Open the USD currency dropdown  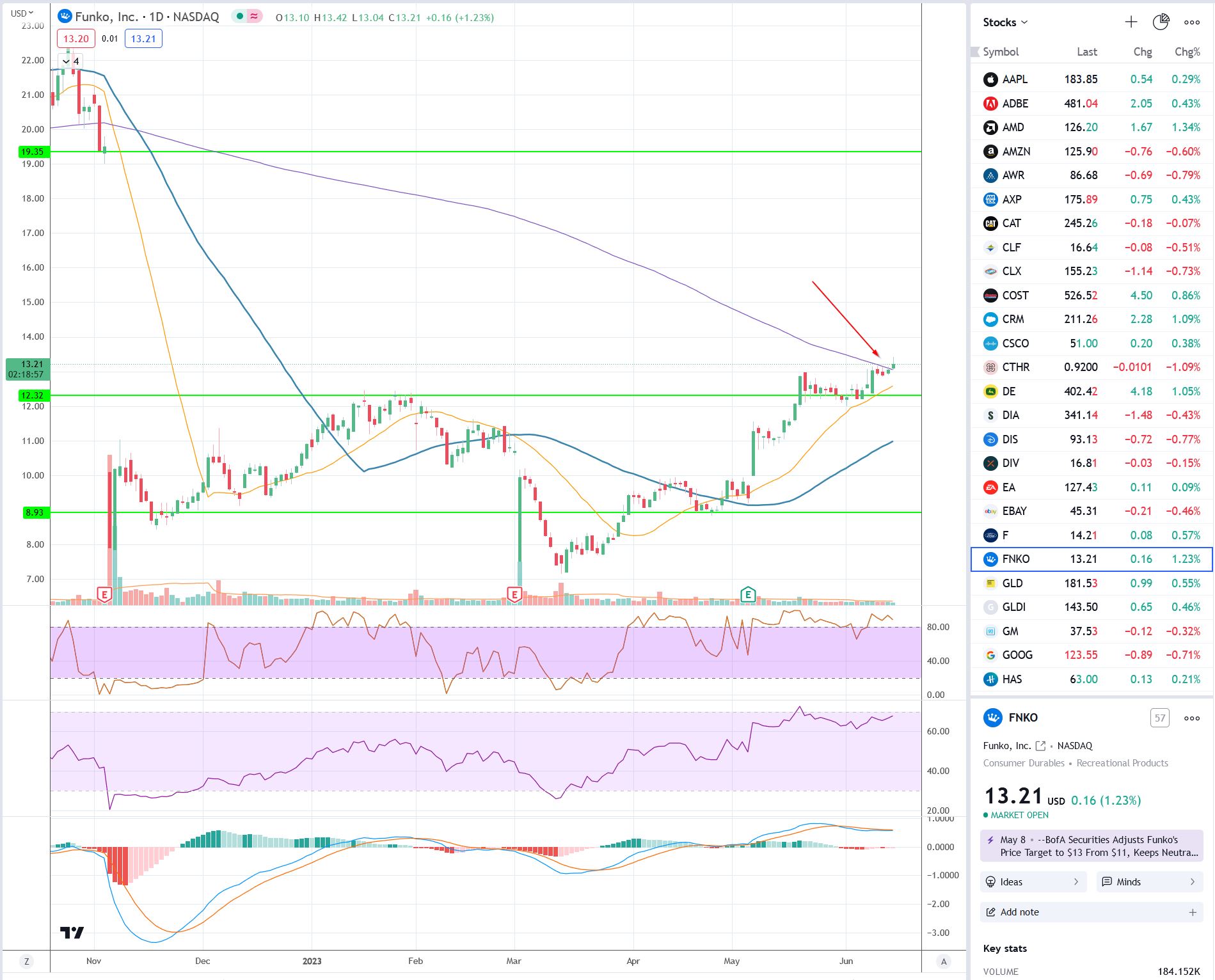pyautogui.click(x=22, y=13)
